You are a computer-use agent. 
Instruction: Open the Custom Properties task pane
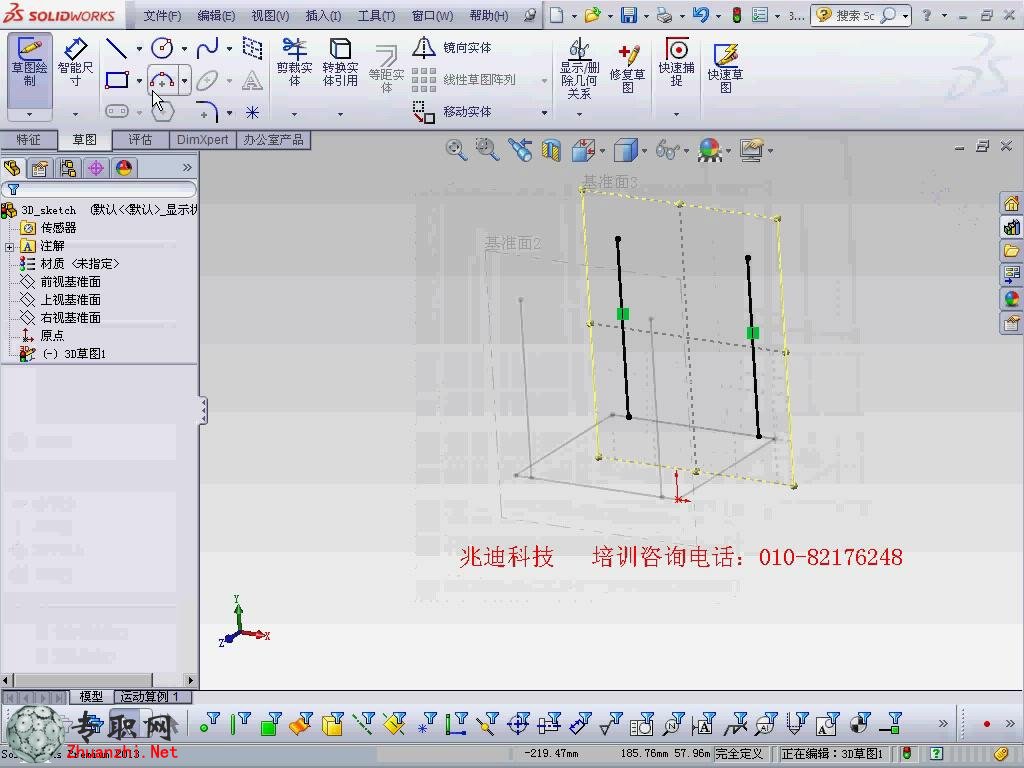coord(1012,323)
